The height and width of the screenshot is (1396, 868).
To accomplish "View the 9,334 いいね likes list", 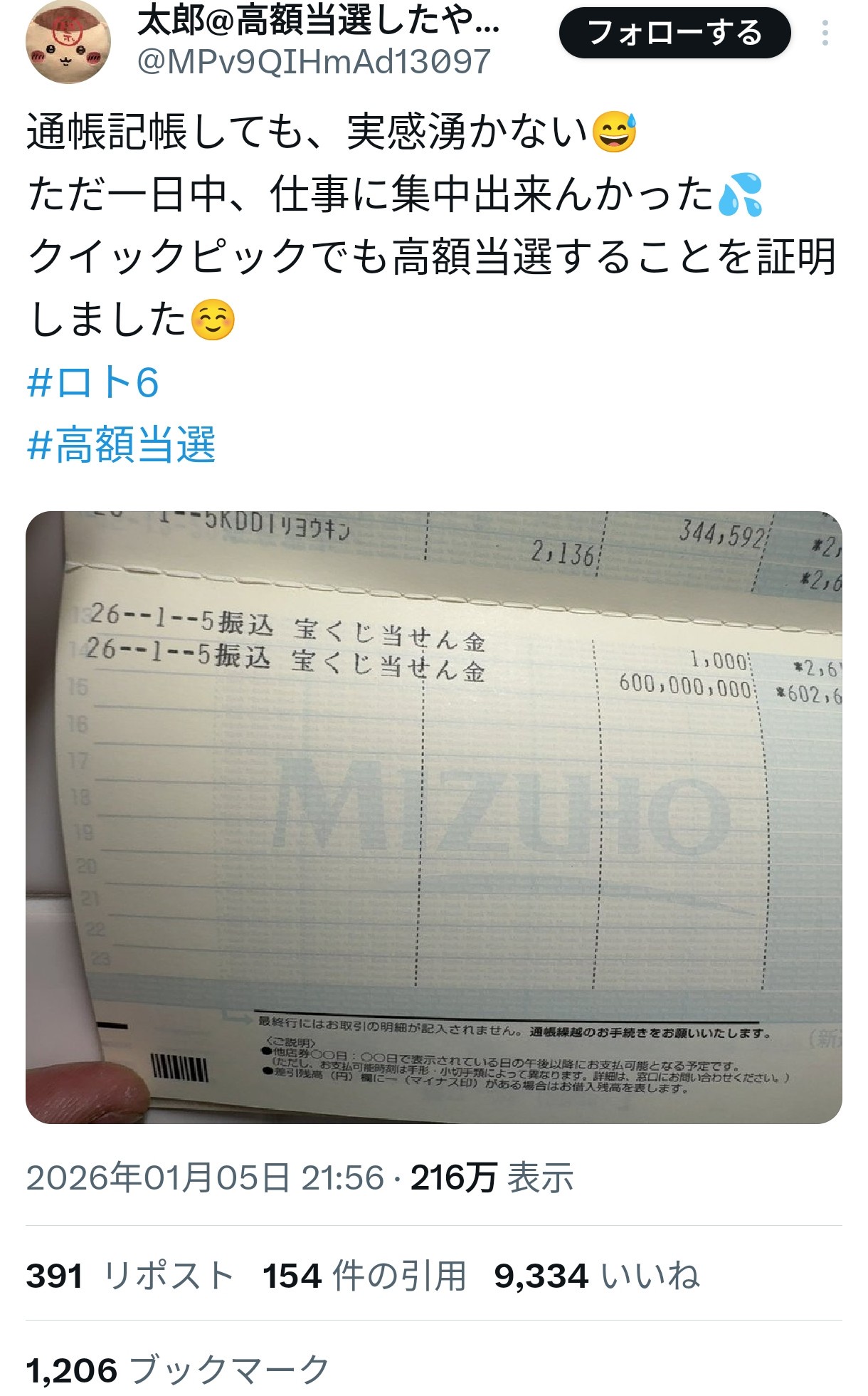I will (597, 1276).
